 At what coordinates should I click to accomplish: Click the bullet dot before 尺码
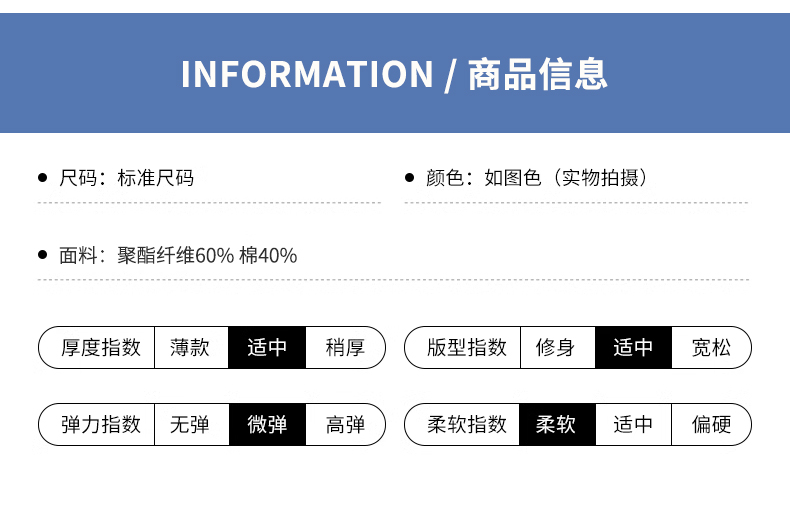click(42, 178)
